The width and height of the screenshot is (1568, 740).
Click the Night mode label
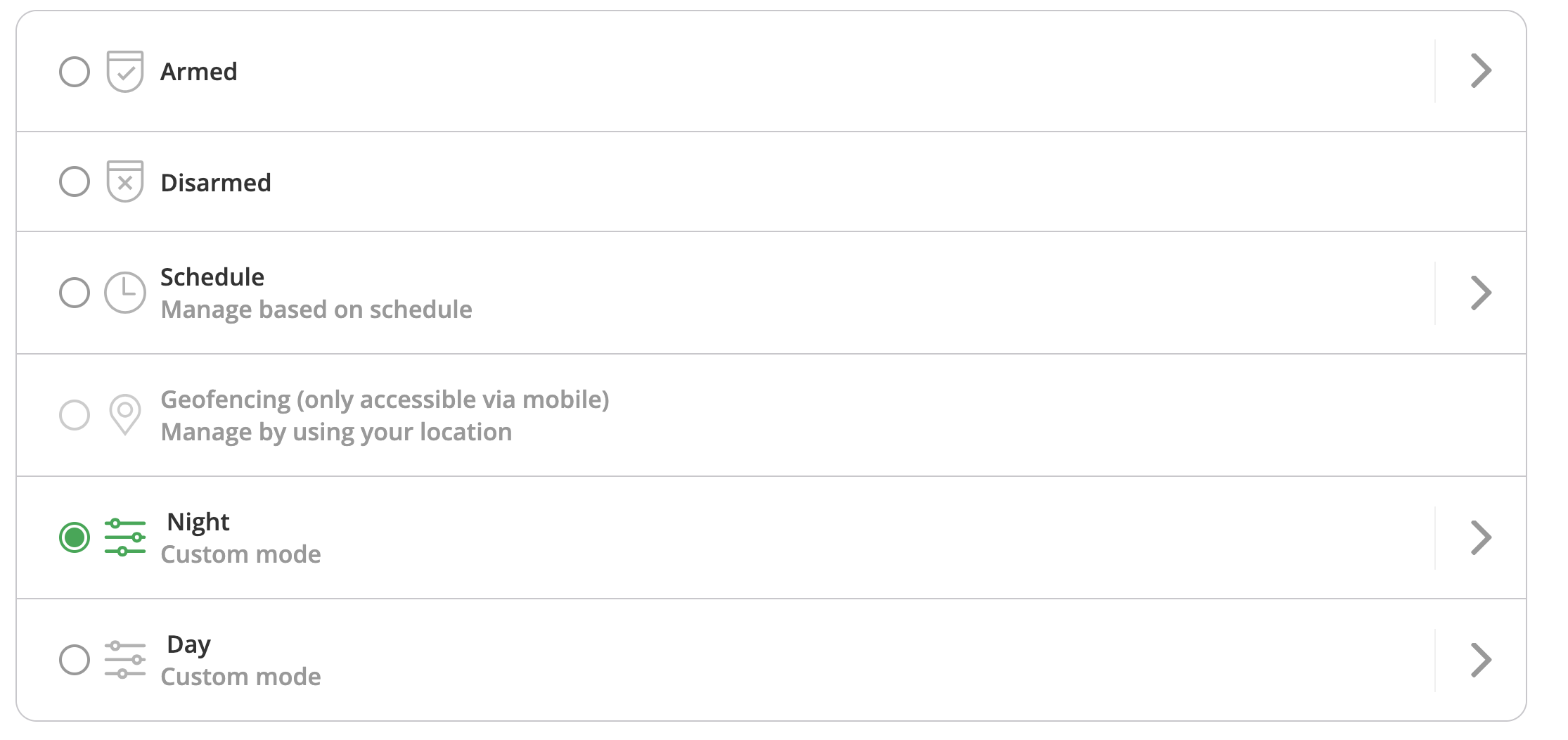[198, 521]
